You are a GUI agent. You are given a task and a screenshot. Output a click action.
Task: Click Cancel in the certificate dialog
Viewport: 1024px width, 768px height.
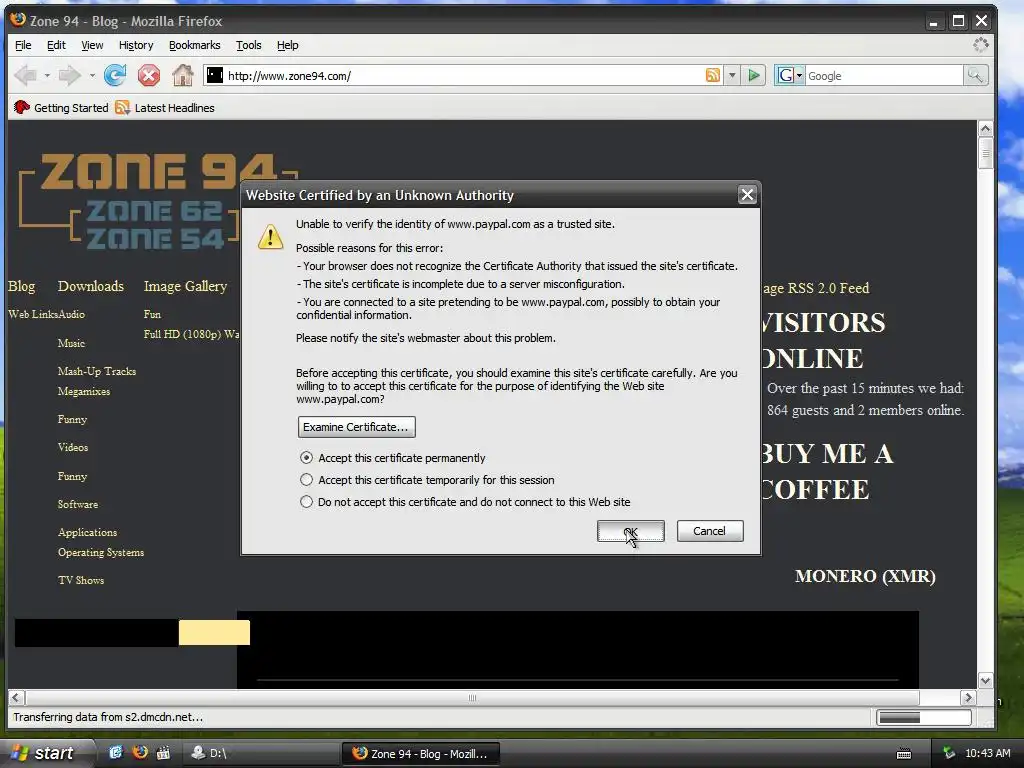710,531
